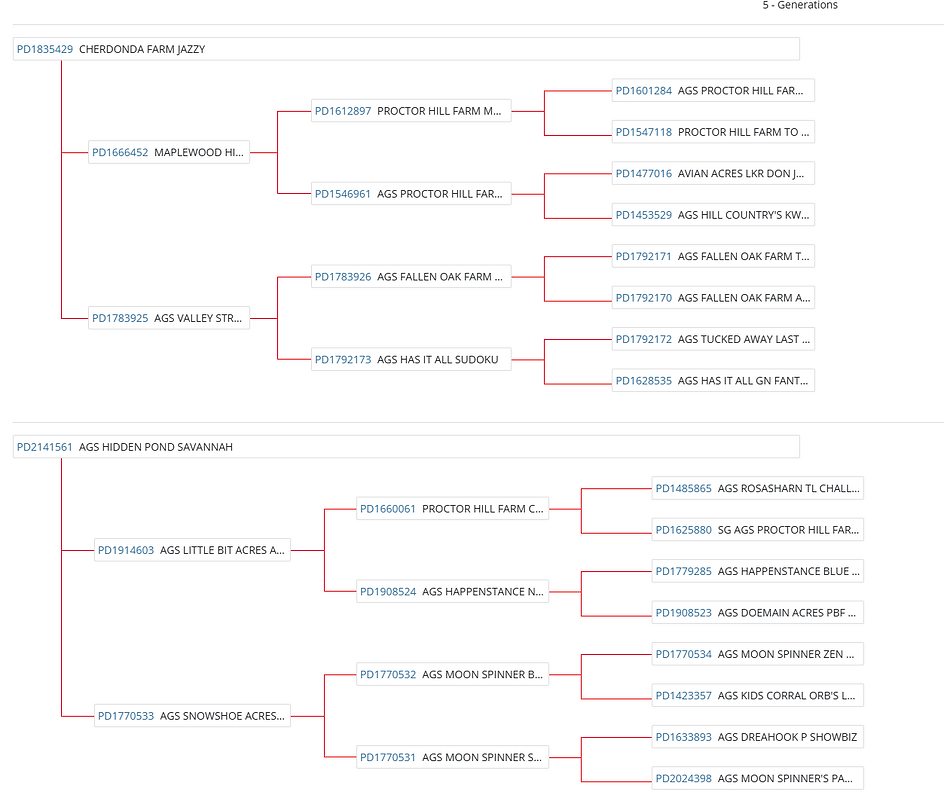
Task: Click PD1914603 AGS LITTLE BIT ACRES A... node
Action: (x=193, y=550)
